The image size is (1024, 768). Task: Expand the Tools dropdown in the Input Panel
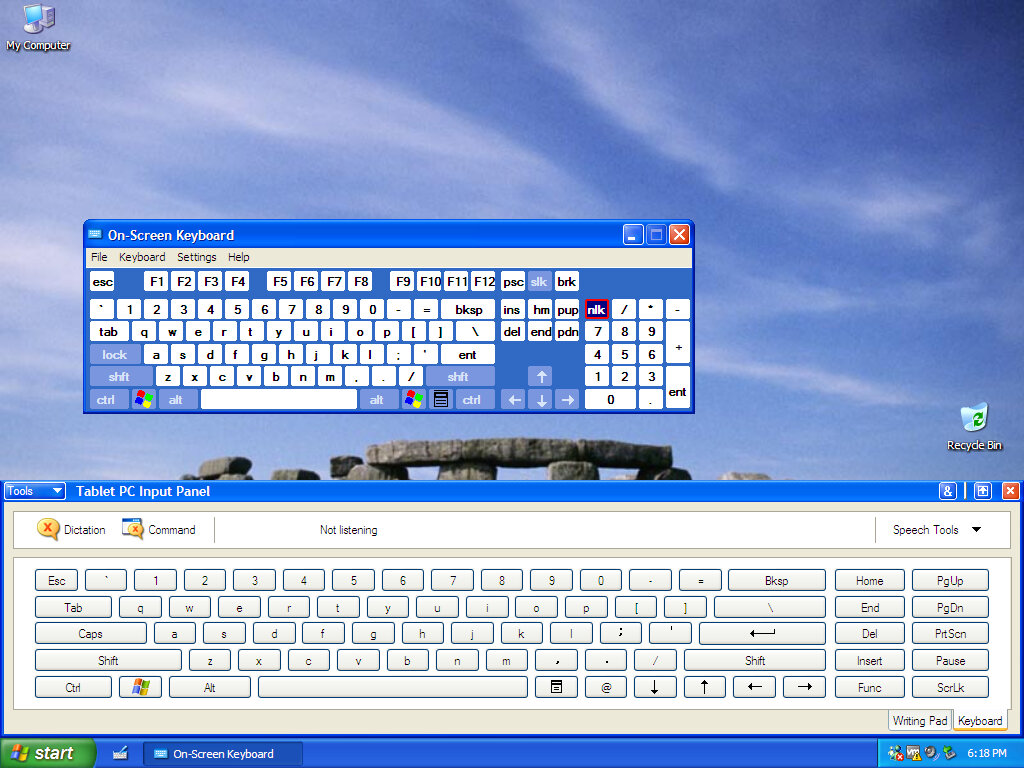(35, 491)
